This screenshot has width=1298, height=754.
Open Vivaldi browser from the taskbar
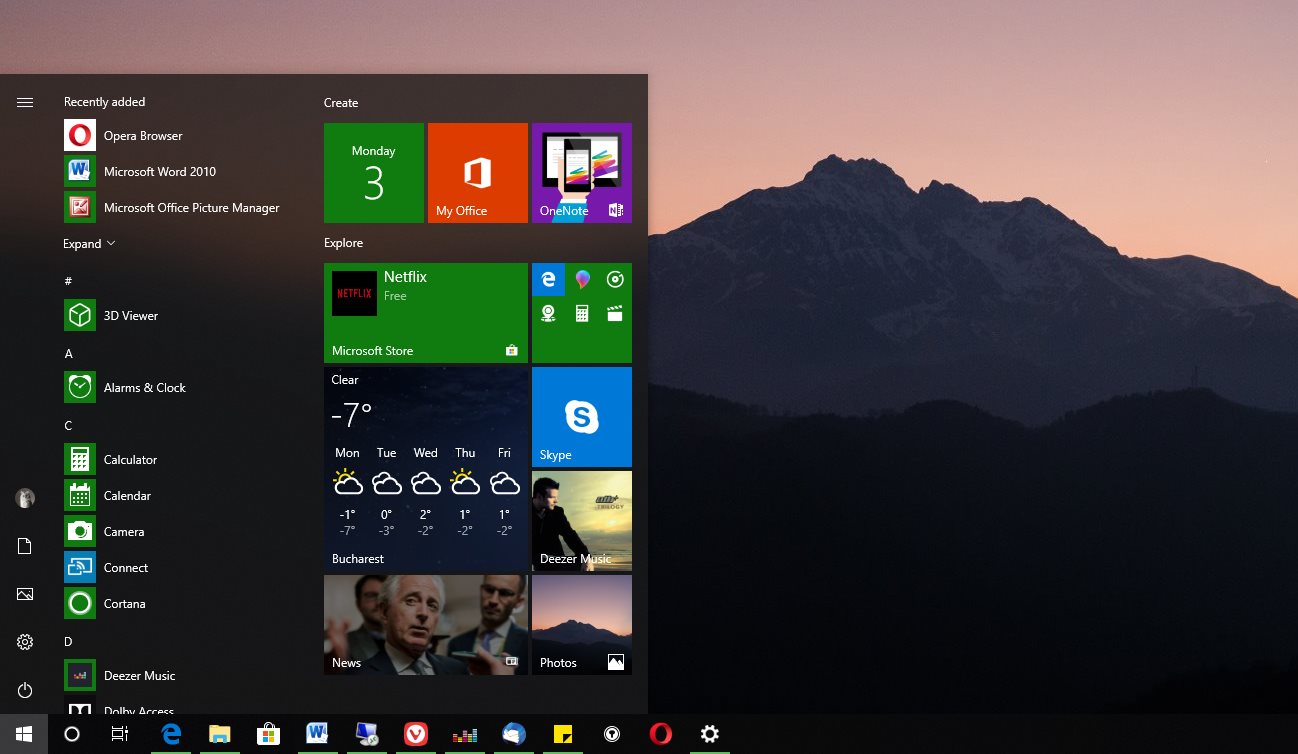coord(415,734)
